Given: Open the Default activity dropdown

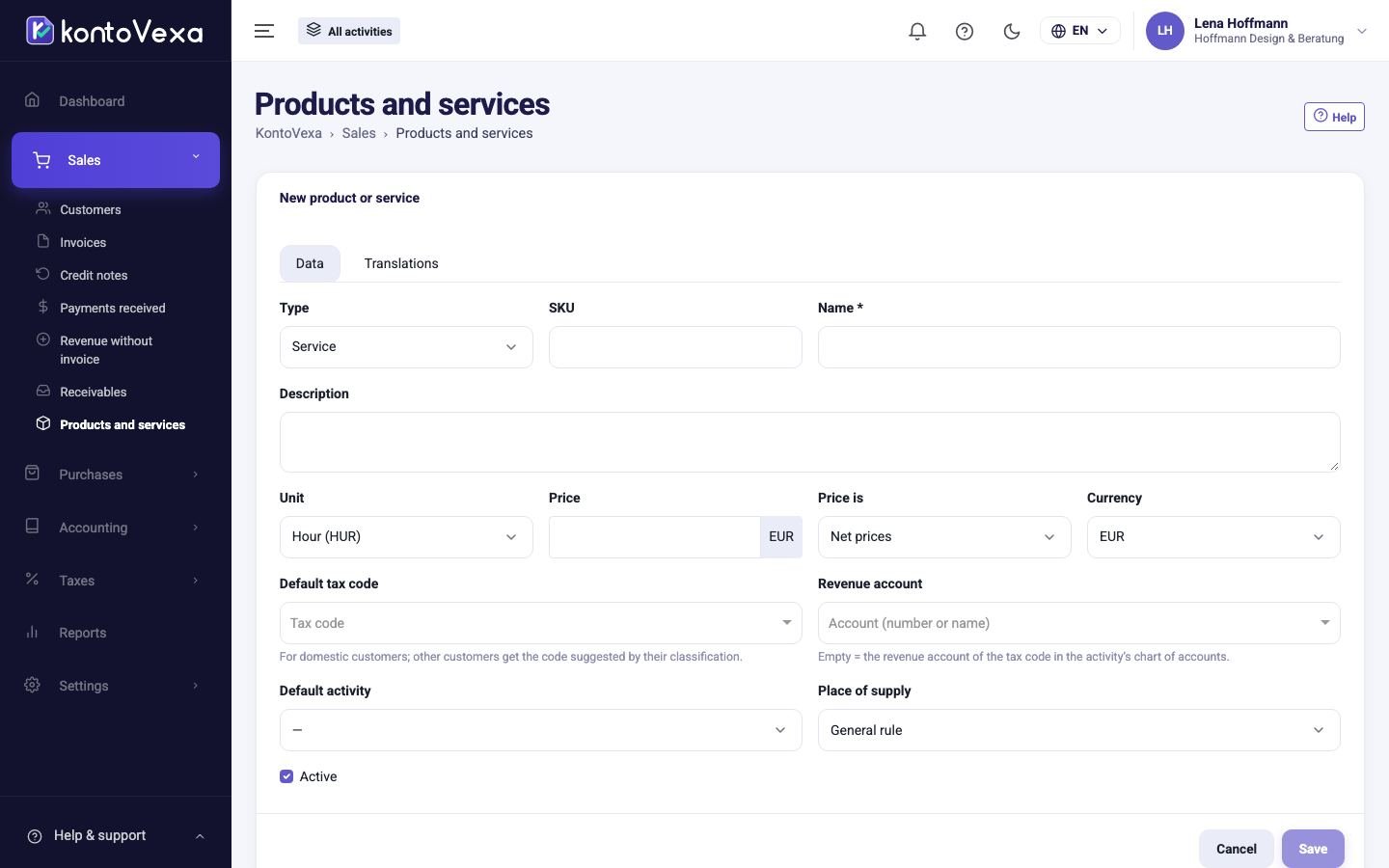Looking at the screenshot, I should click(x=540, y=730).
